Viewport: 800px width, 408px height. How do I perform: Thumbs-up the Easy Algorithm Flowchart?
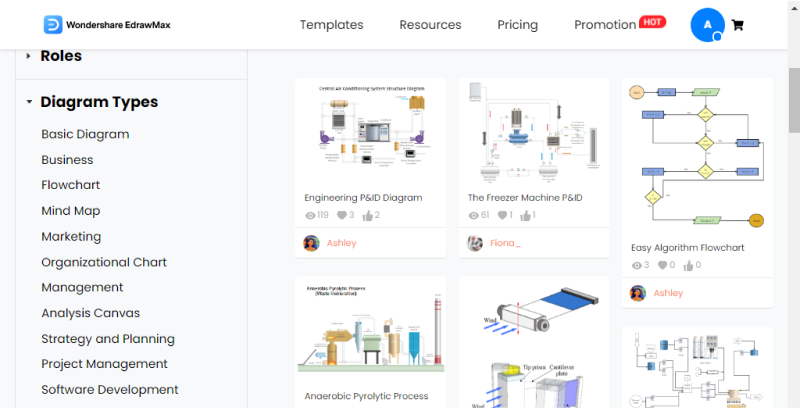[688, 265]
